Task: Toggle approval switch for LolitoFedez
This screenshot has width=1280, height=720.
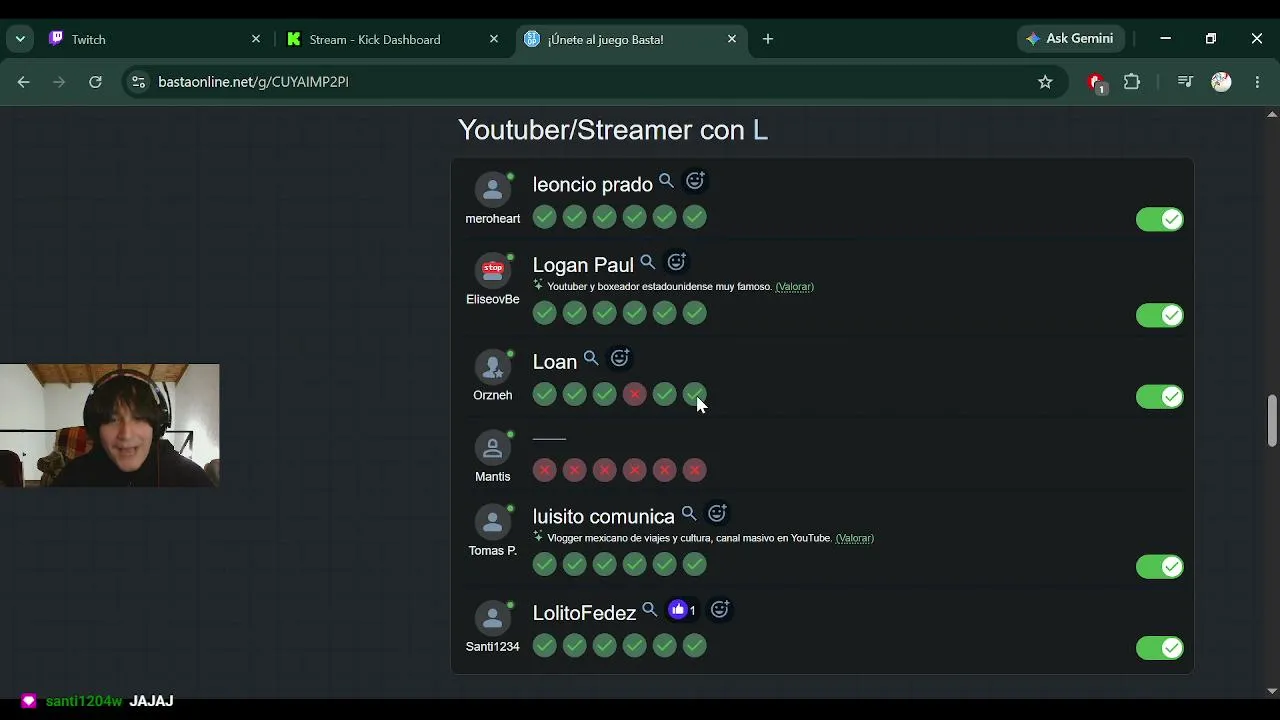Action: click(1160, 648)
